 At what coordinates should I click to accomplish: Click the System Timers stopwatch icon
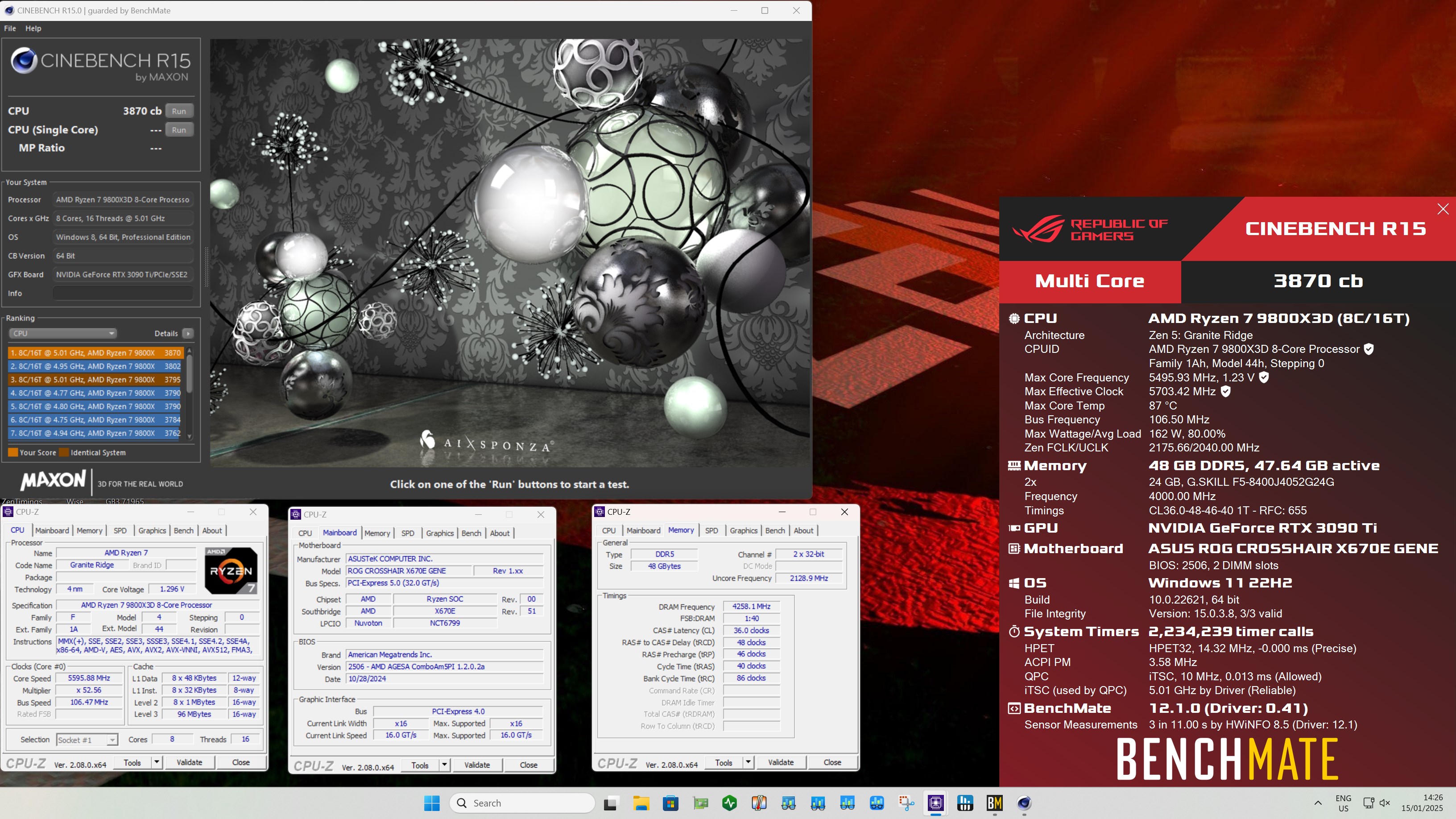1014,631
